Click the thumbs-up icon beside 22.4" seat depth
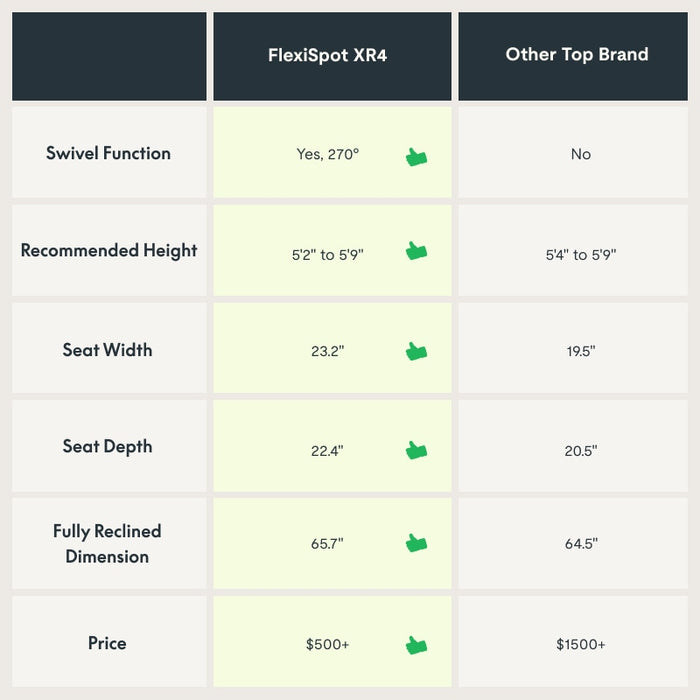The image size is (700, 700). coord(417,450)
